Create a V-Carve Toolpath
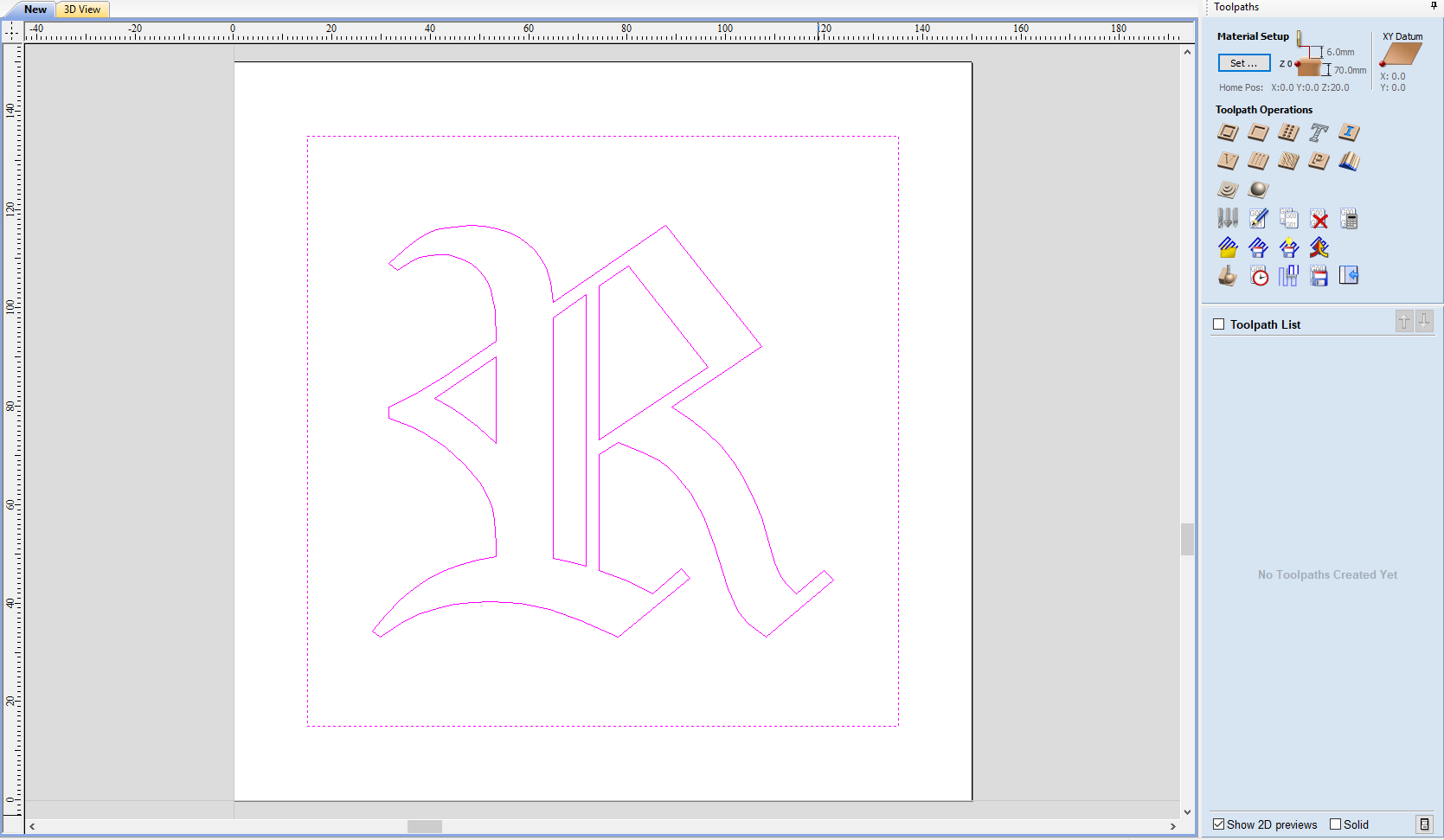The width and height of the screenshot is (1444, 840). tap(1227, 161)
